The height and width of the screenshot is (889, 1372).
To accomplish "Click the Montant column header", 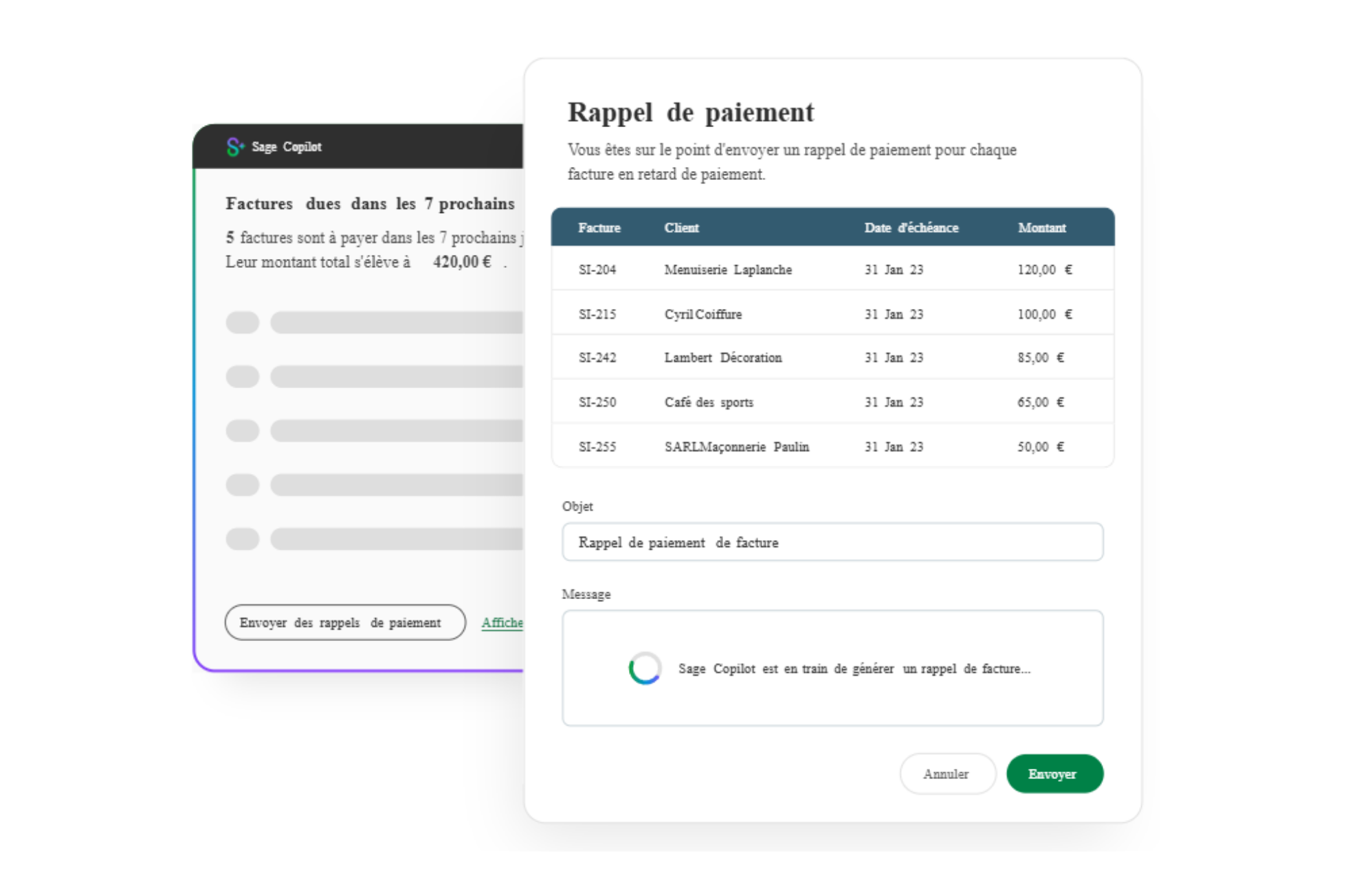I will [x=1041, y=227].
